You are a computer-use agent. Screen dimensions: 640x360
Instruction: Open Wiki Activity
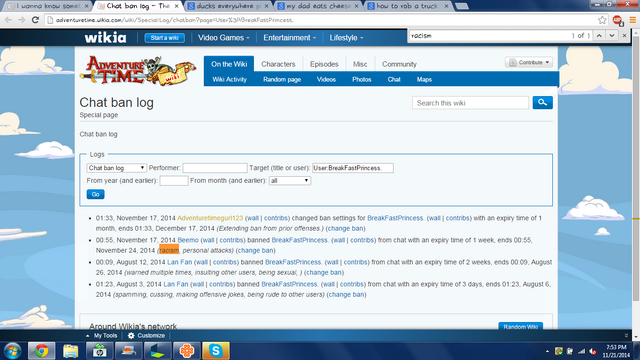click(229, 79)
